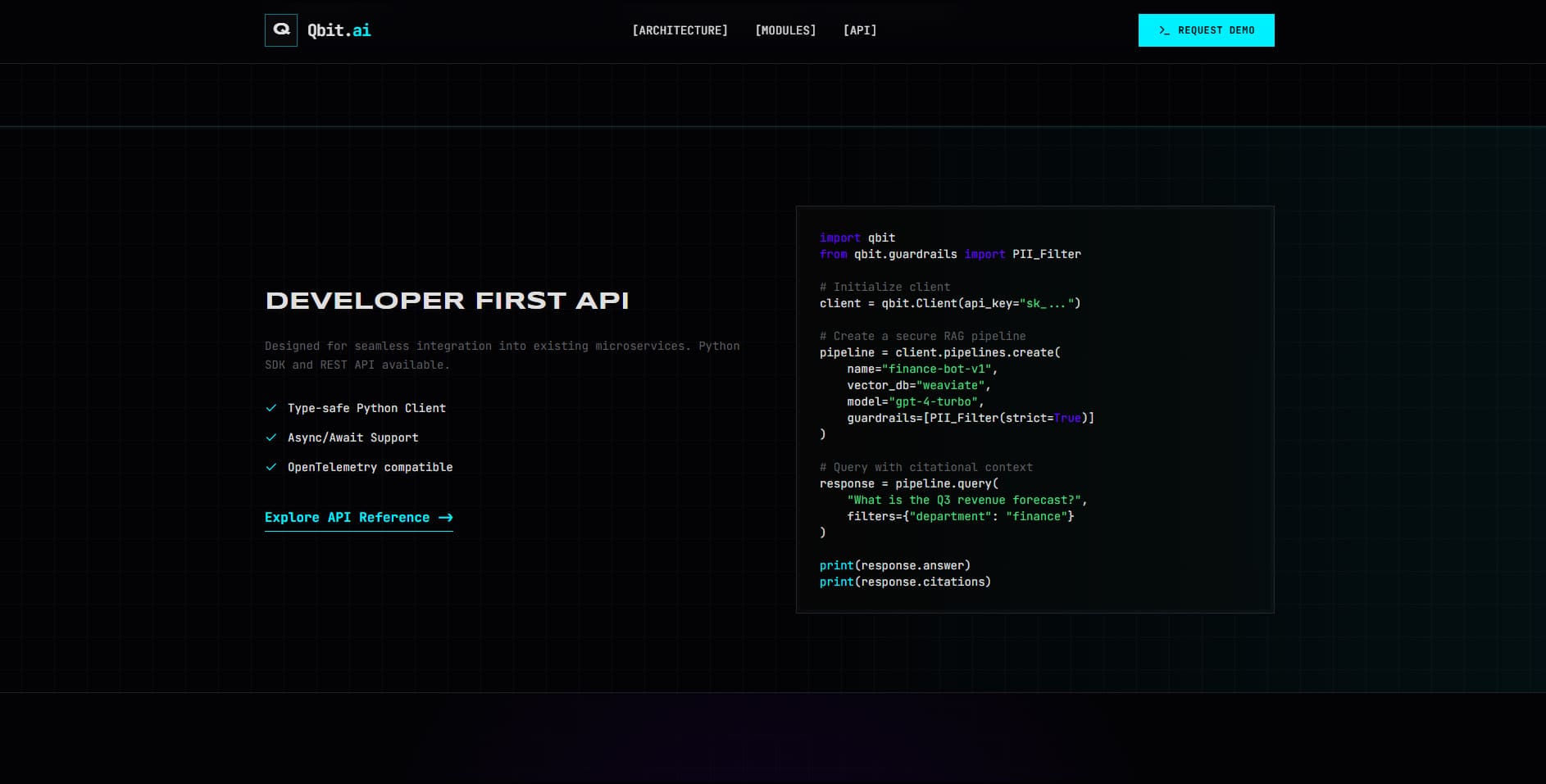This screenshot has height=784, width=1546.
Task: Click the arrow icon after Explore API Reference
Action: 446,518
